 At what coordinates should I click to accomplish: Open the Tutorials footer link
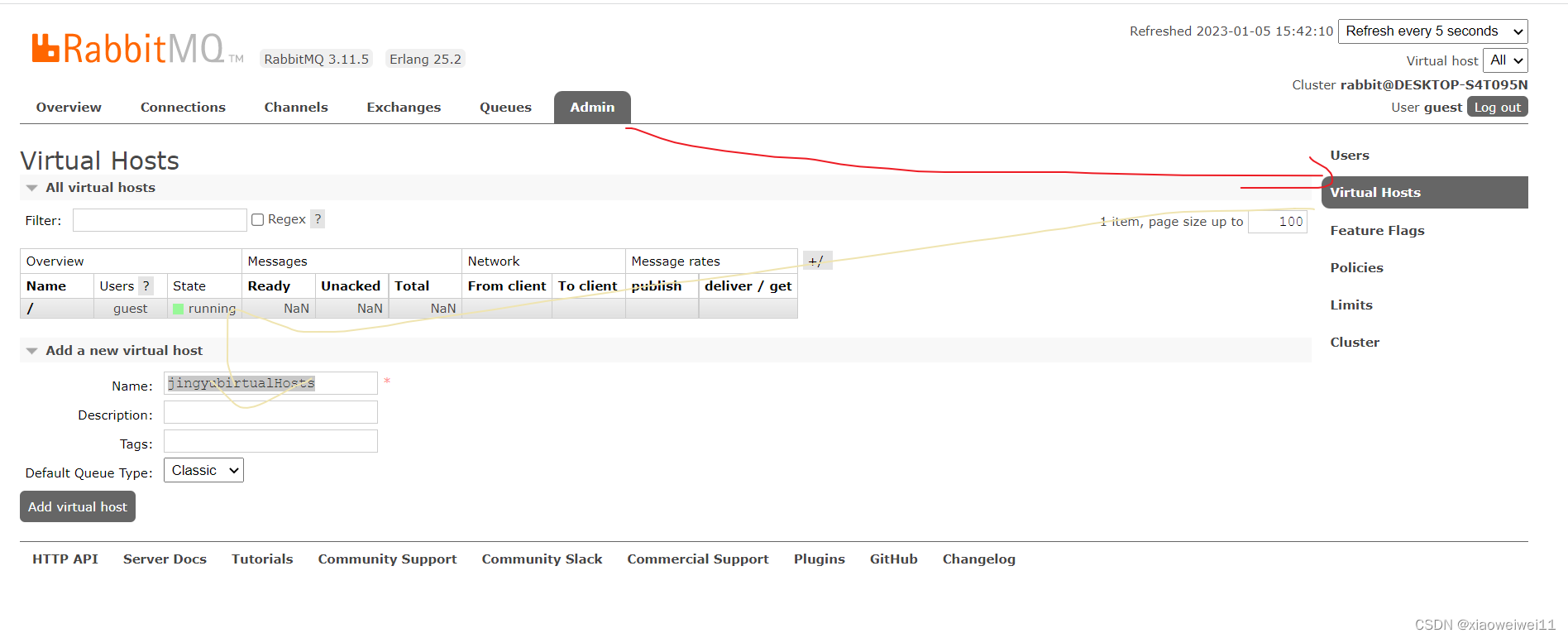pos(262,559)
